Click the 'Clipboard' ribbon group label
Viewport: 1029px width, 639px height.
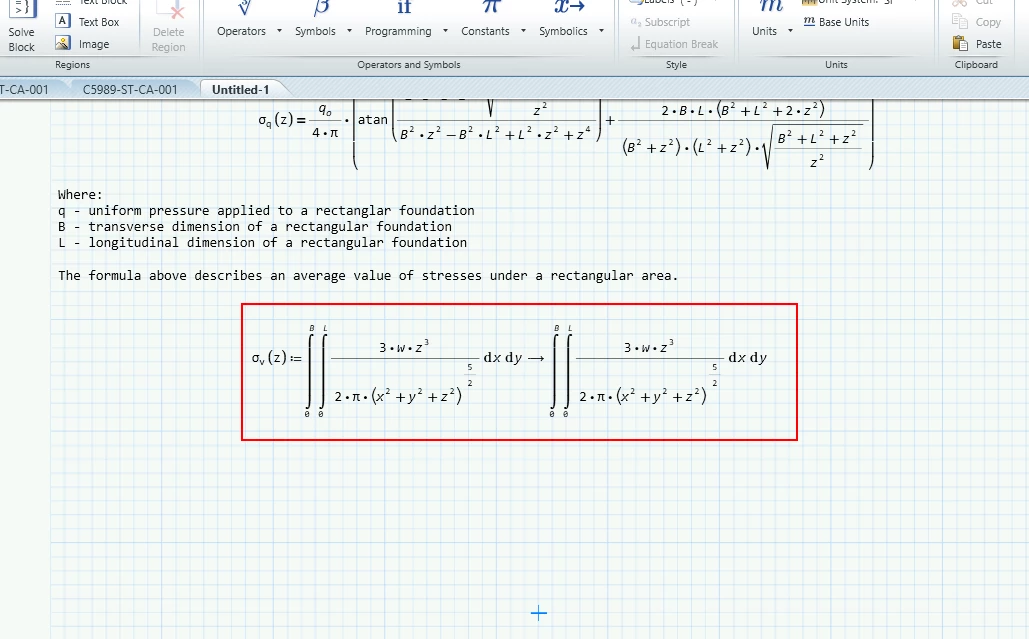[976, 64]
